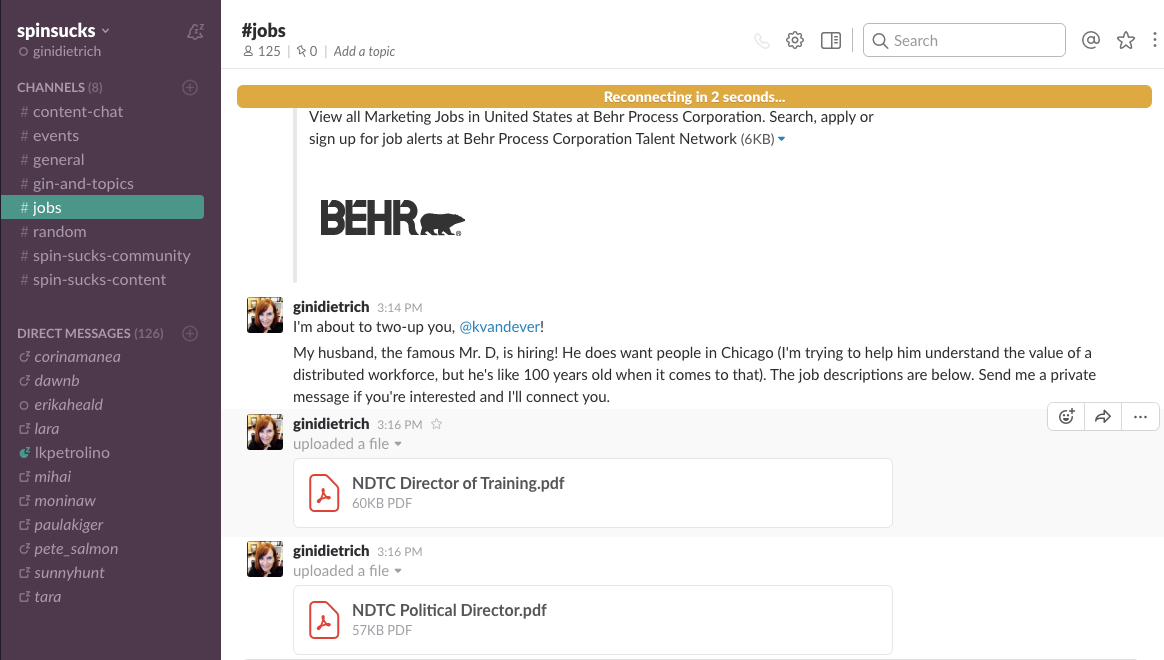Expand the Director of Training file options arrow
Image resolution: width=1164 pixels, height=660 pixels.
[x=398, y=444]
